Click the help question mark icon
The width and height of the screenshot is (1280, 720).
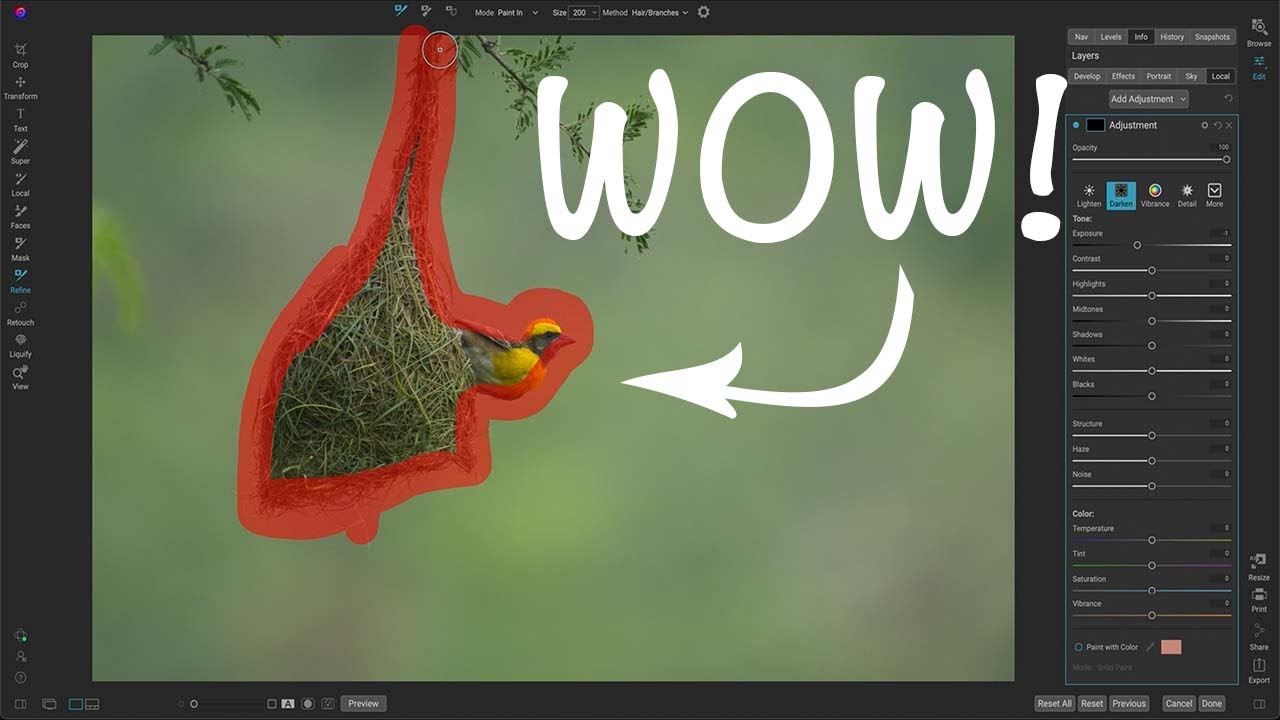pos(20,677)
